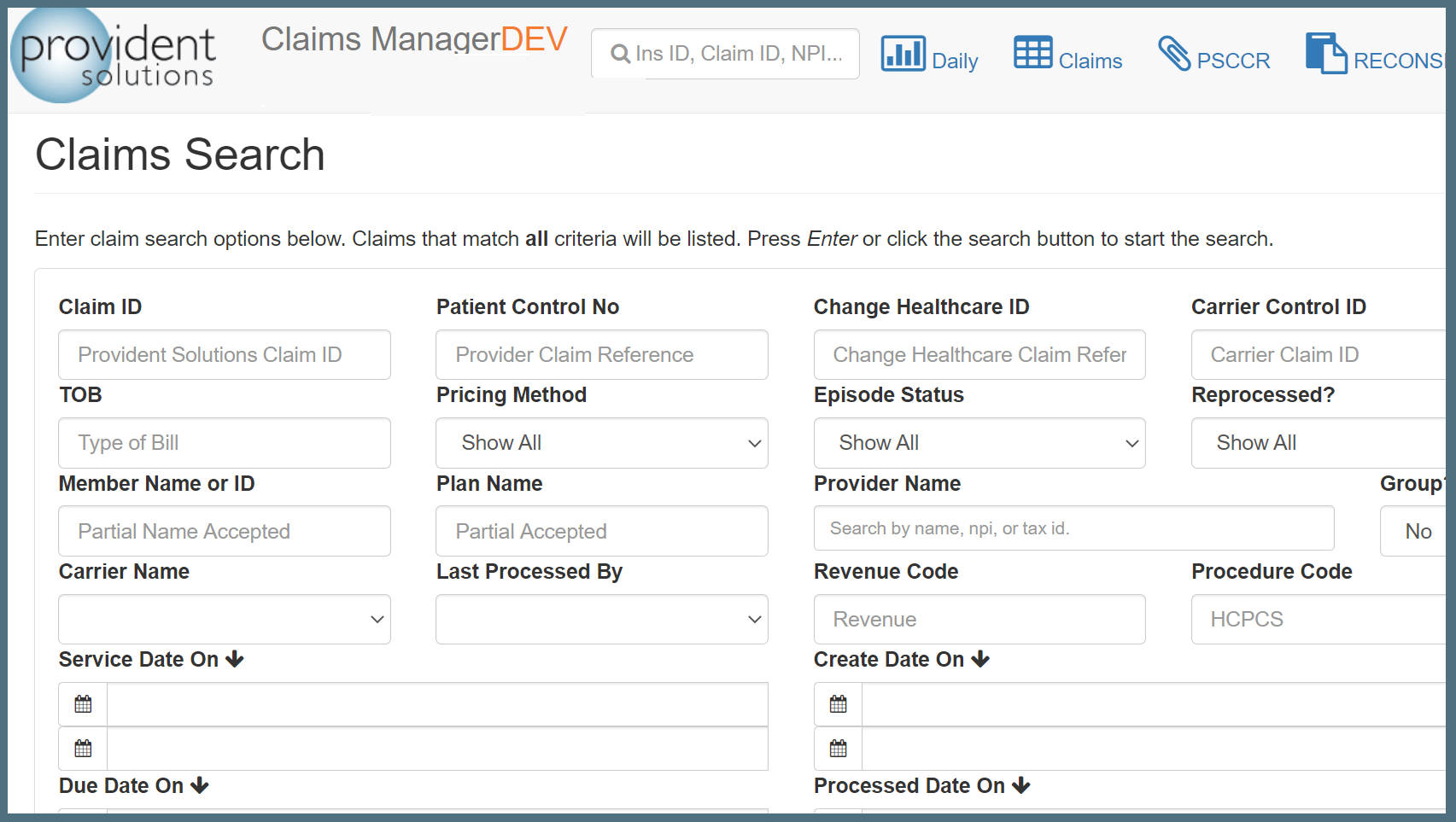Click the Provident Solutions logo
1456x822 pixels.
[115, 56]
